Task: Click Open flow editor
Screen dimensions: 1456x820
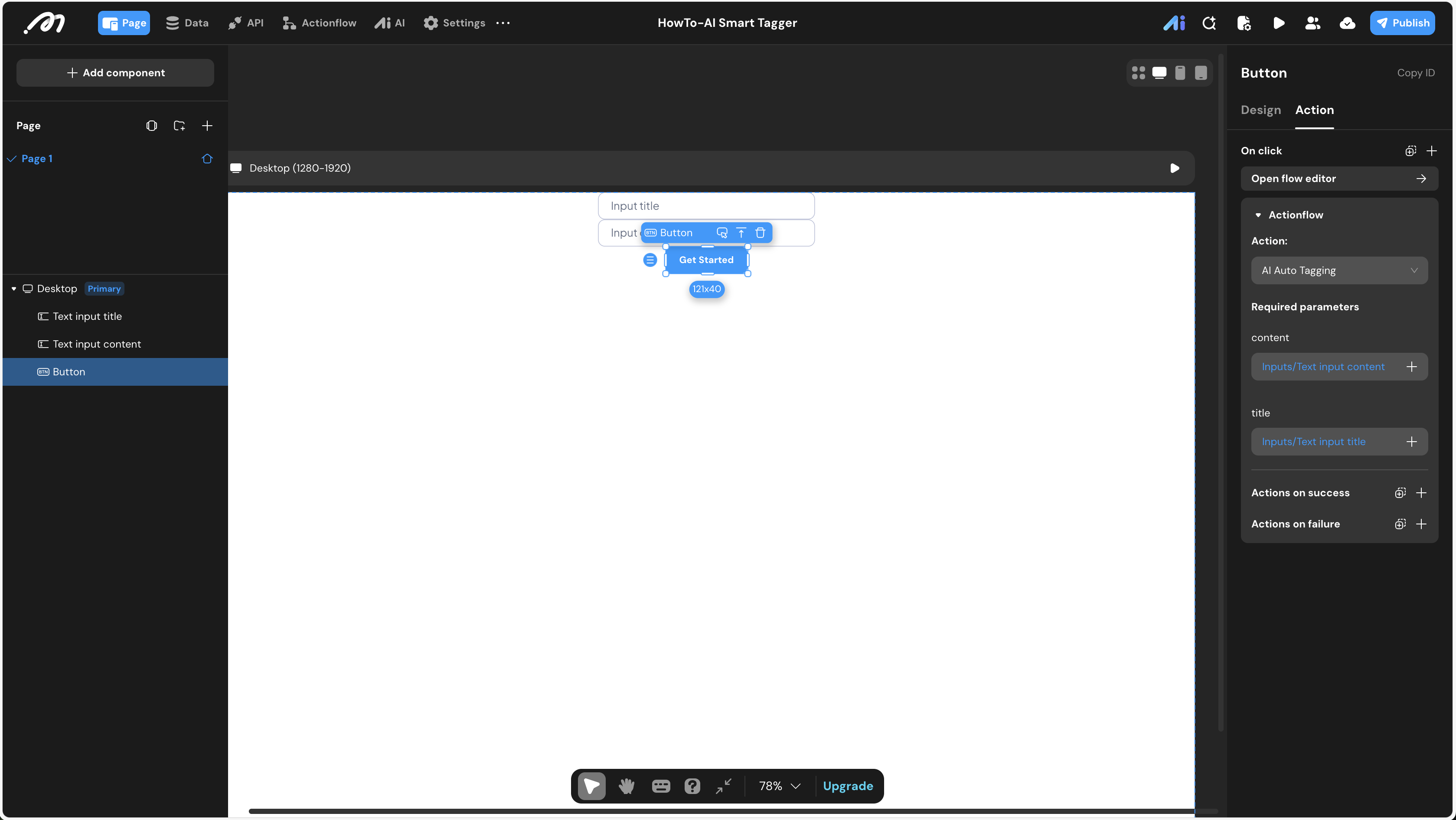Action: [x=1338, y=179]
